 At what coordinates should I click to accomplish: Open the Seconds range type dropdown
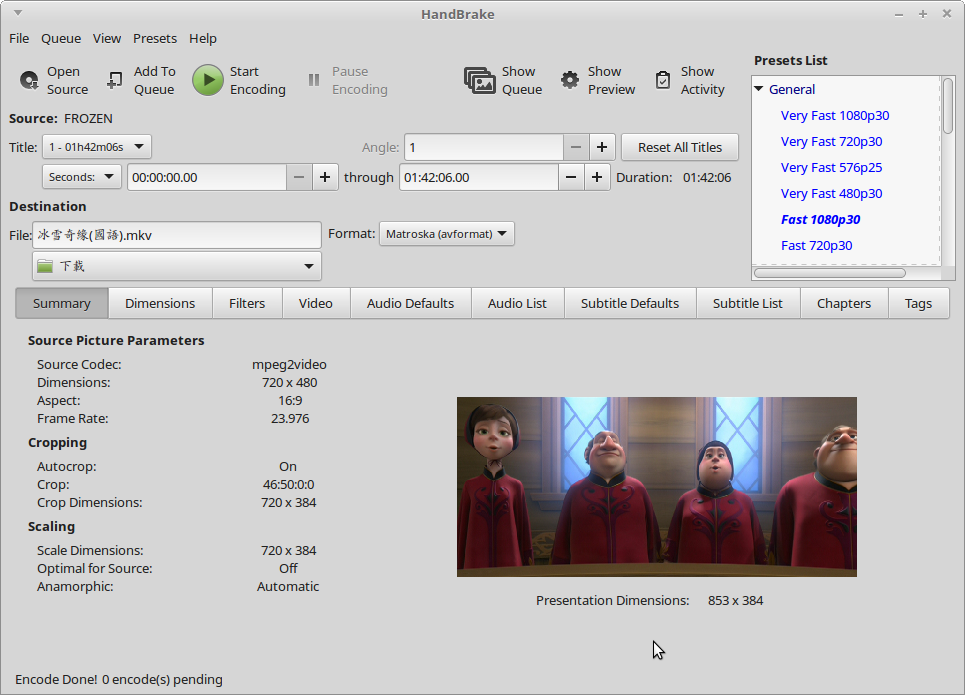tap(82, 177)
